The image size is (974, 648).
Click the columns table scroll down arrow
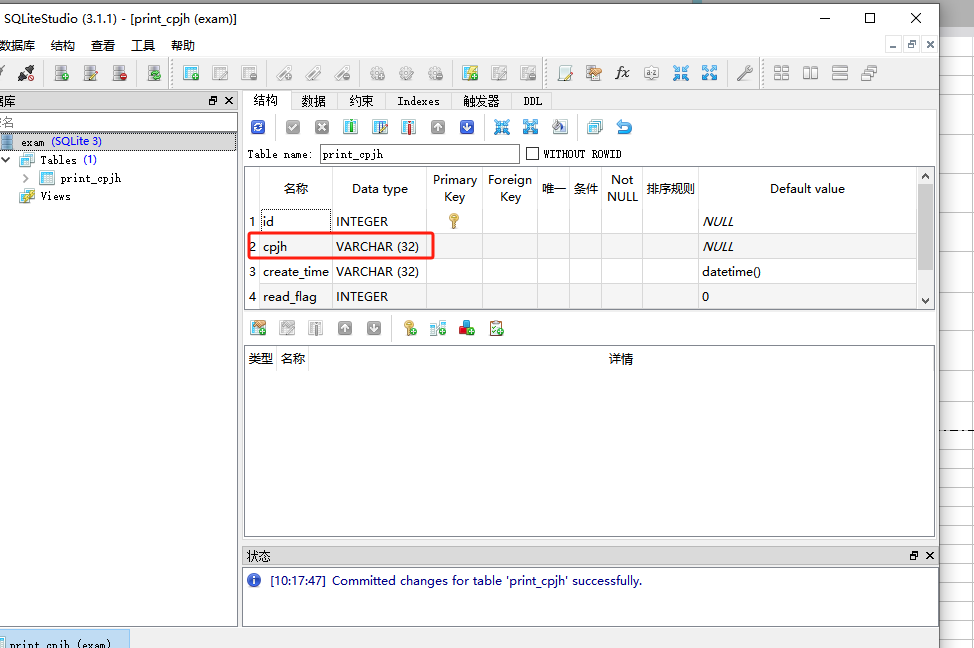(925, 301)
